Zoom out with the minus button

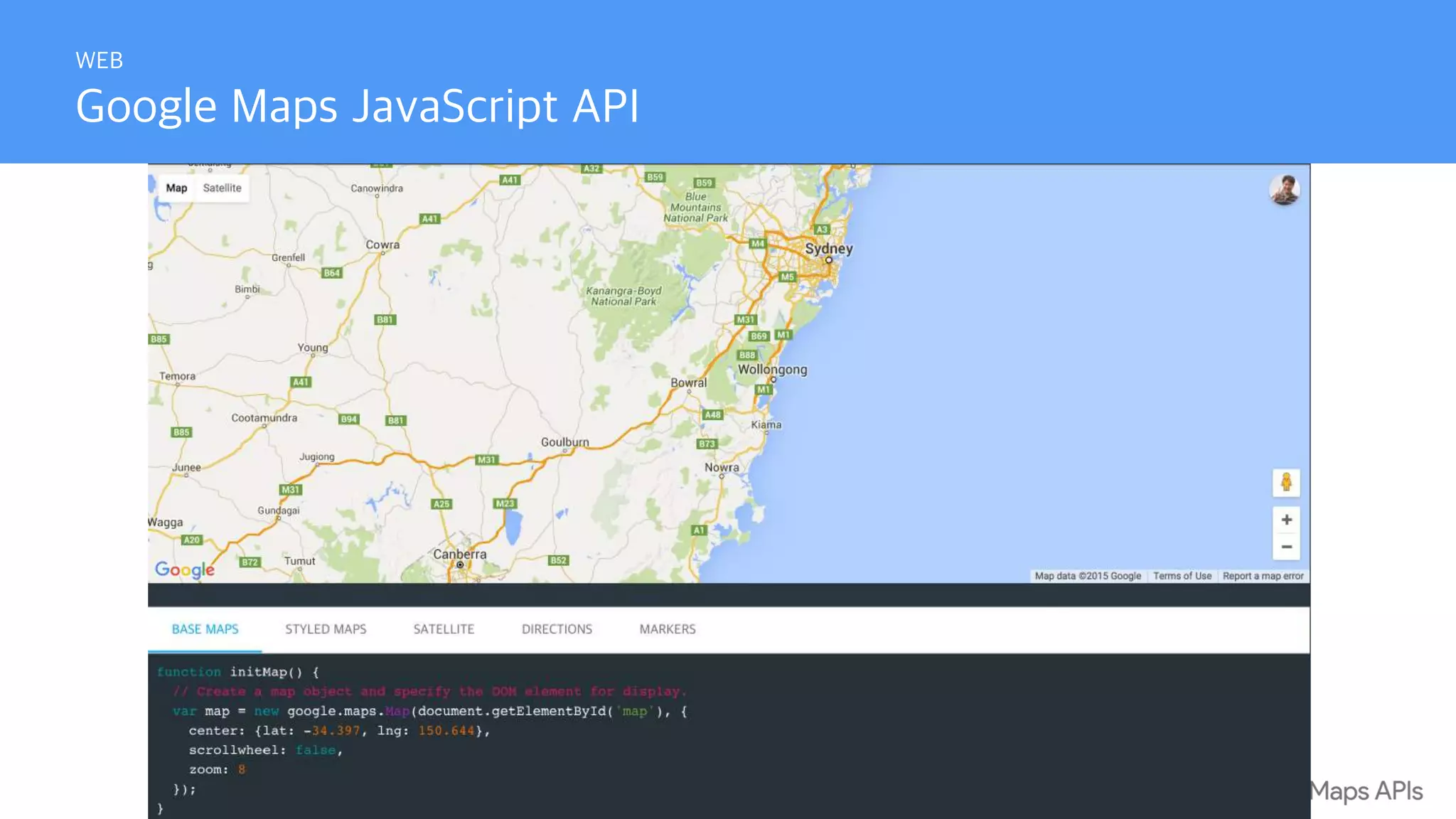(1286, 547)
